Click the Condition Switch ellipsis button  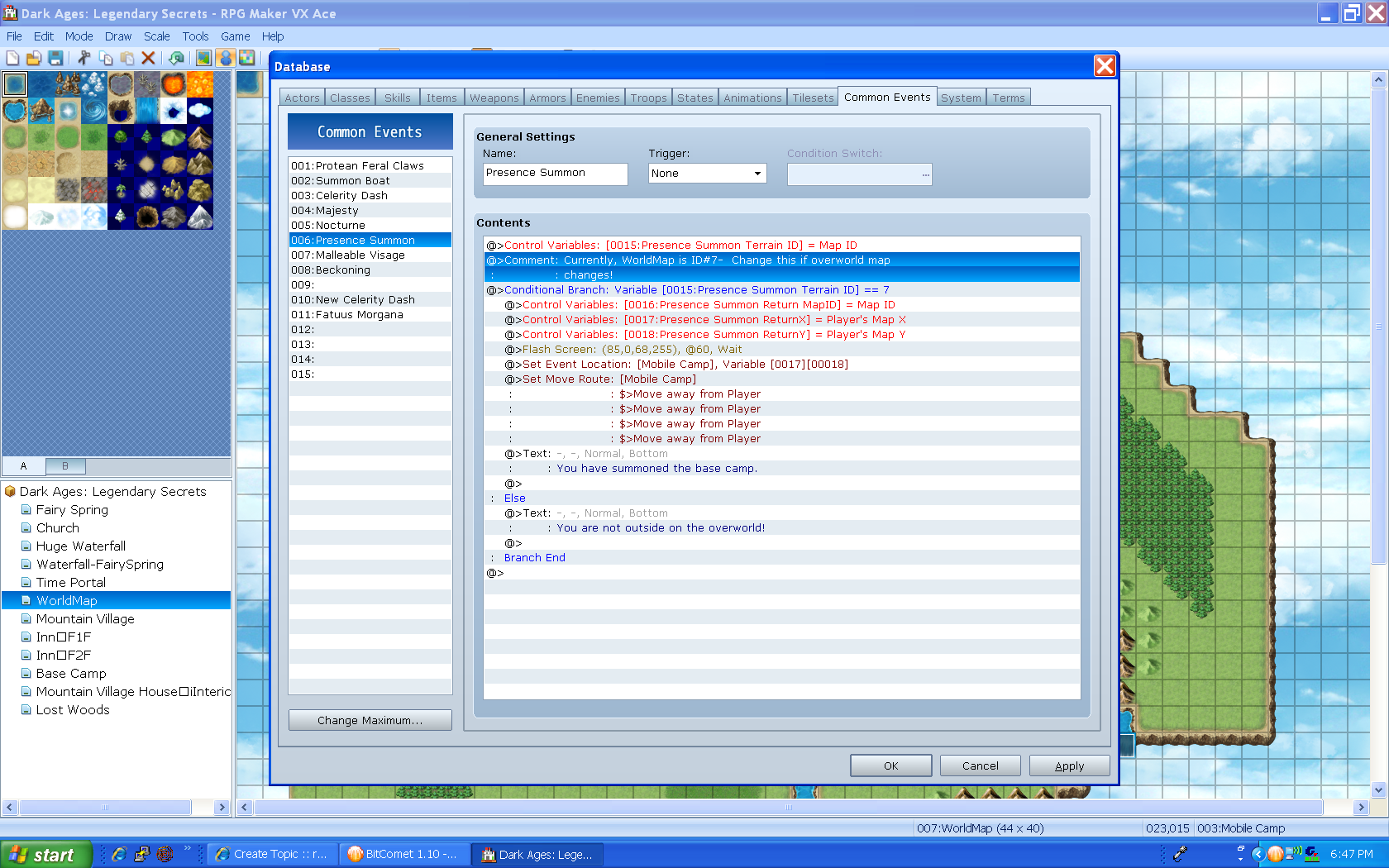point(926,174)
